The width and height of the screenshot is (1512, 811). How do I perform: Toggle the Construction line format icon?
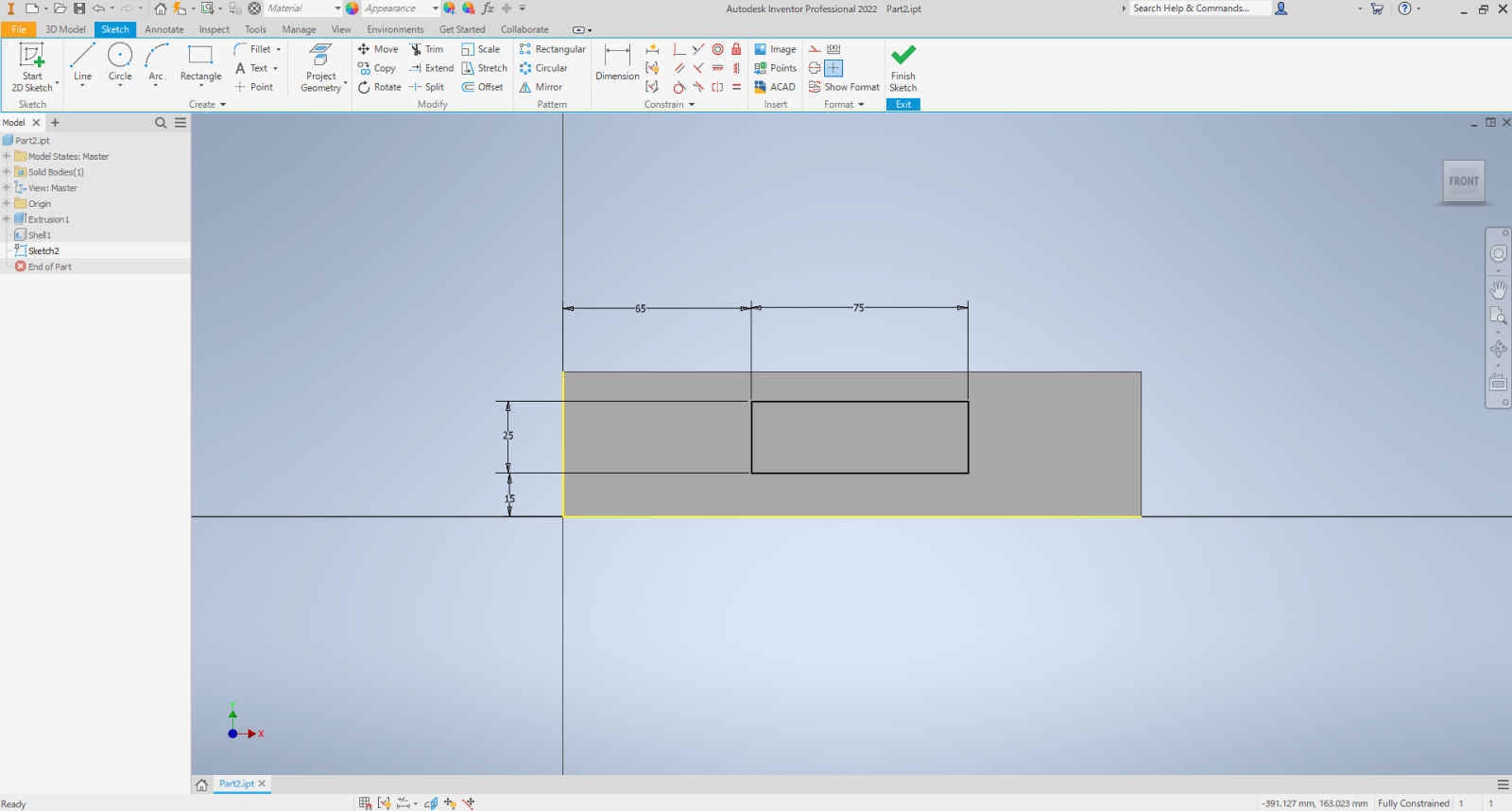click(x=815, y=49)
